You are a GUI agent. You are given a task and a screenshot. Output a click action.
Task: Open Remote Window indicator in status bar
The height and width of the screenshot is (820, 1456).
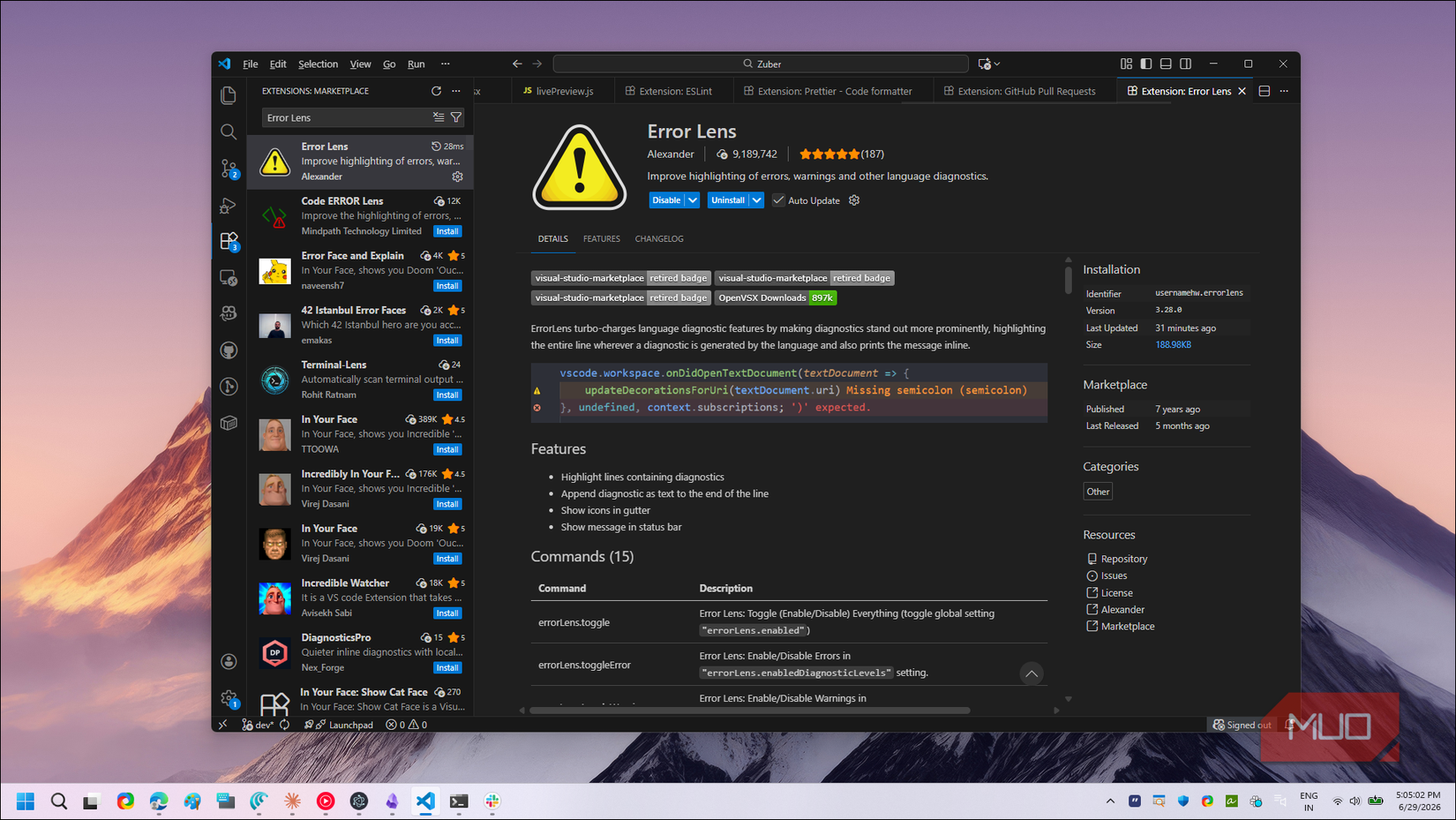[223, 725]
